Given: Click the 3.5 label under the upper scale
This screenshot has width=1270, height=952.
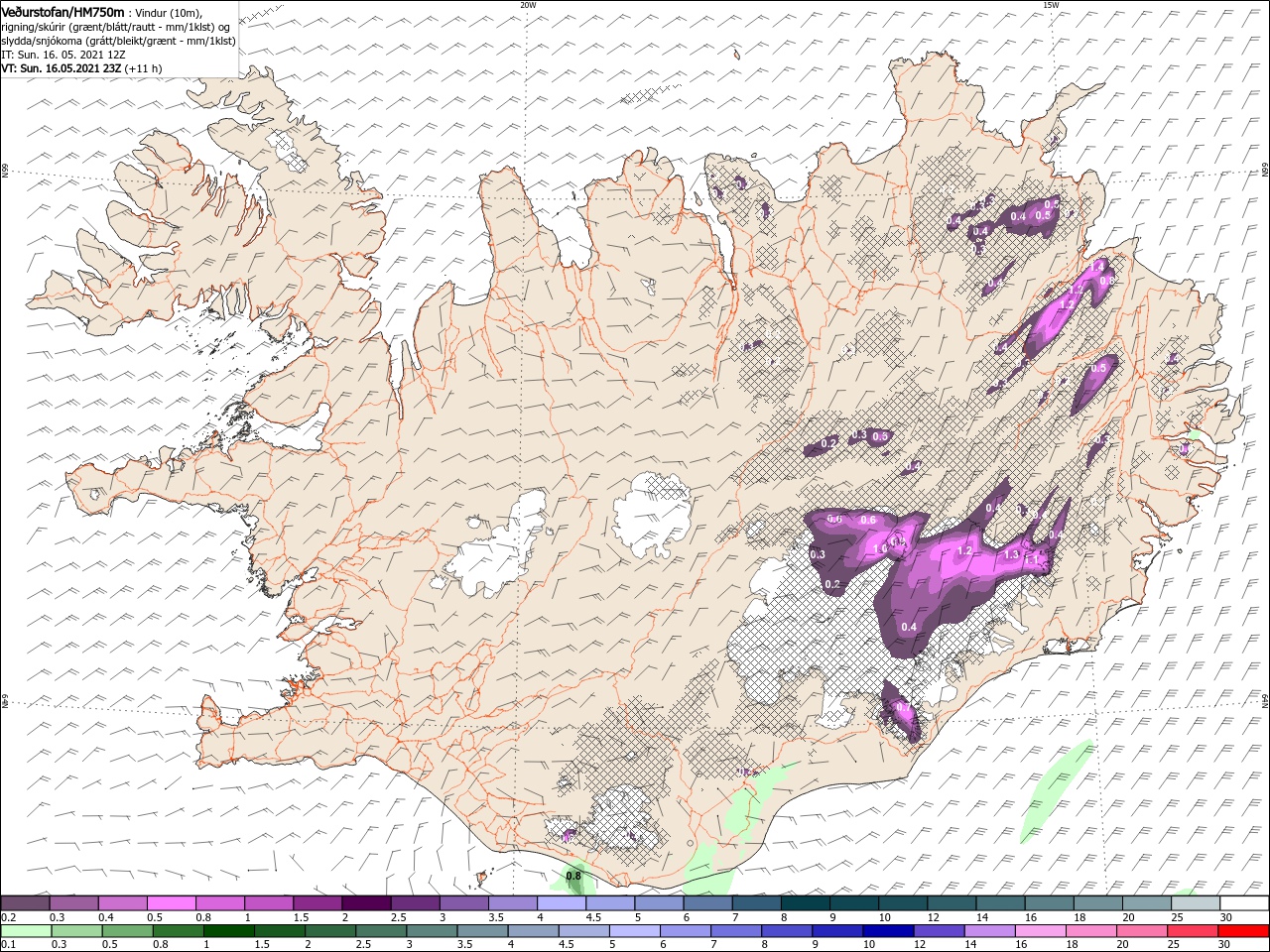Looking at the screenshot, I should click(495, 917).
